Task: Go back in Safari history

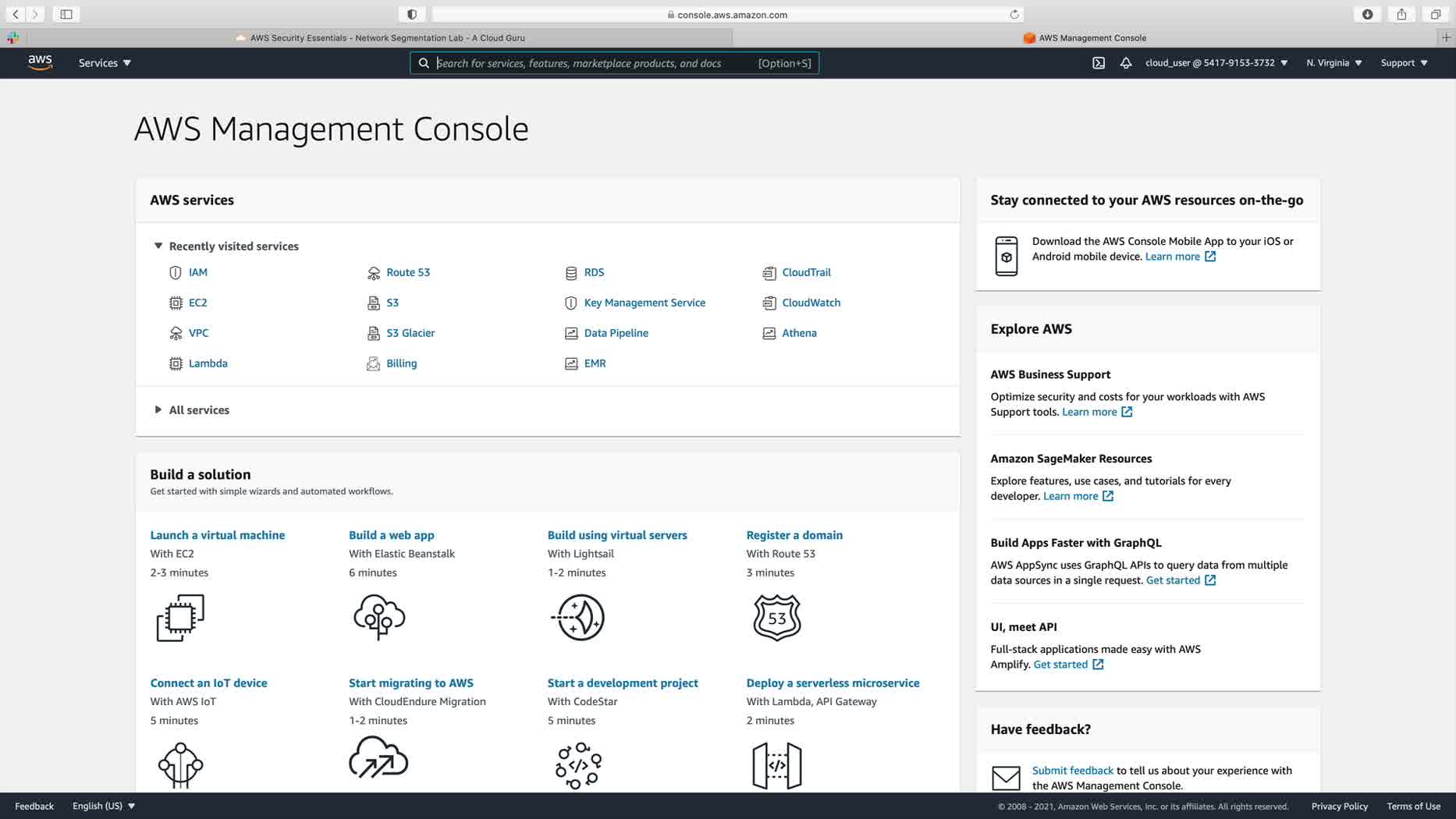Action: click(16, 14)
